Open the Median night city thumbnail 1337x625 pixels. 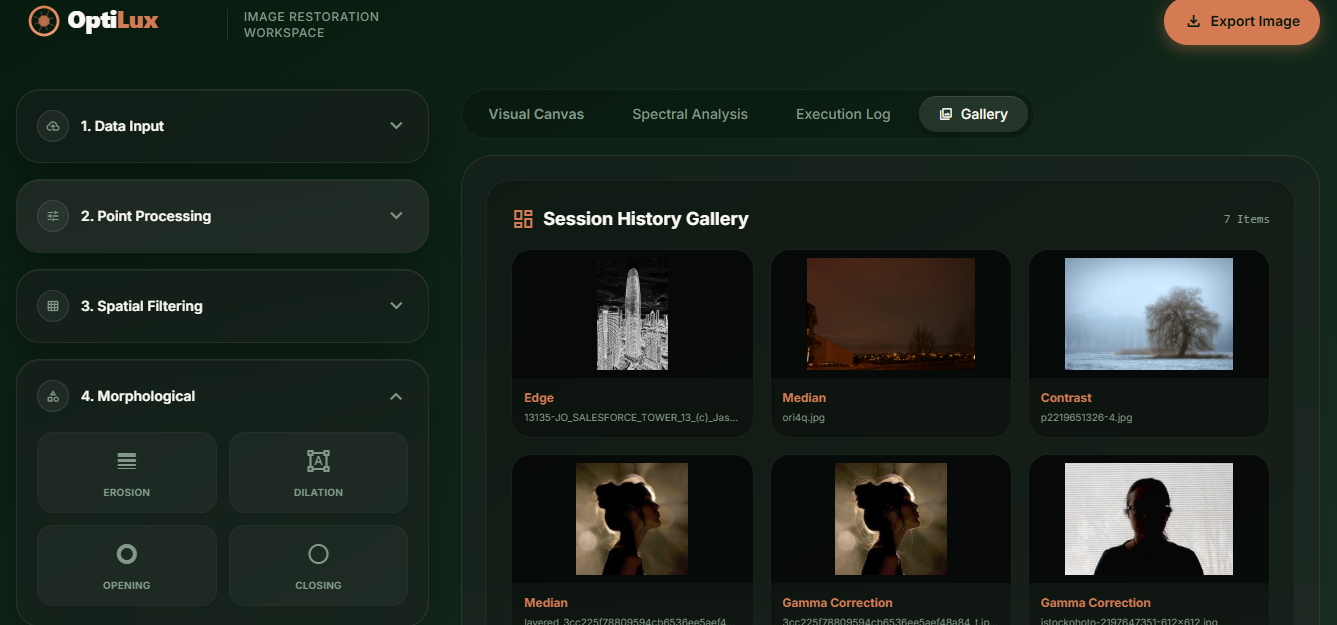pos(891,314)
